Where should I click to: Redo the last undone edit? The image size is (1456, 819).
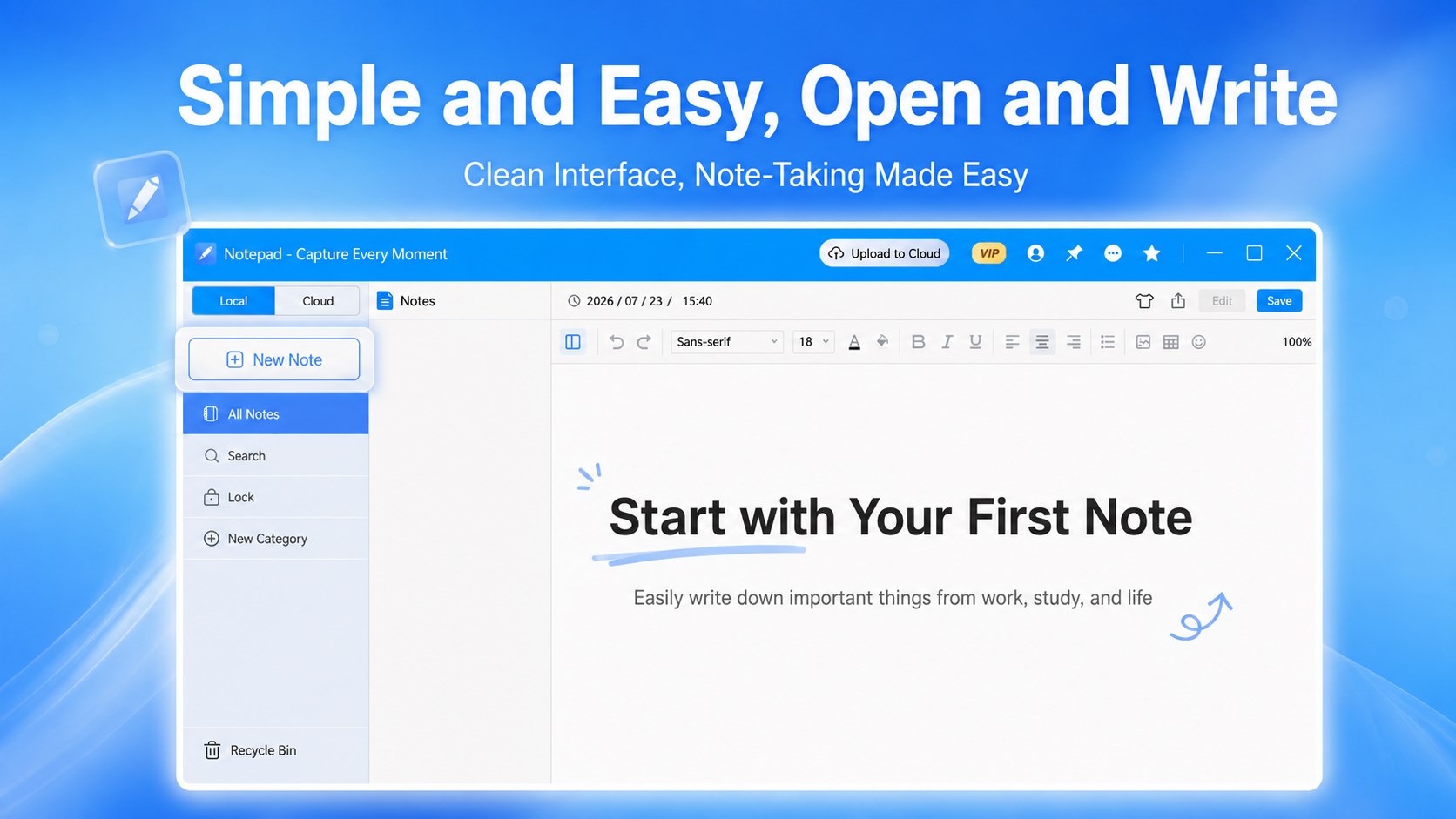point(644,342)
